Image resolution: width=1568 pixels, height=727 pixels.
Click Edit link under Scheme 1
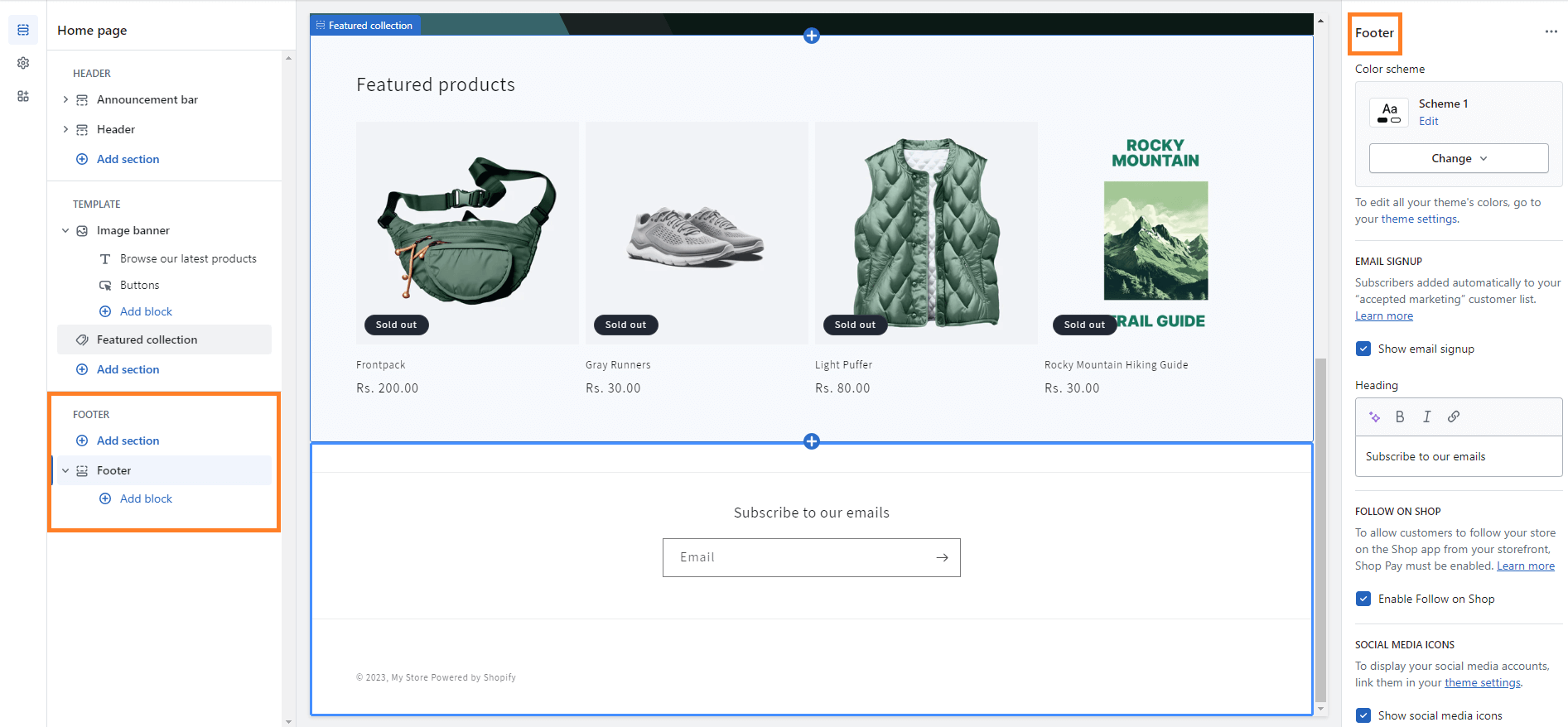tap(1428, 121)
